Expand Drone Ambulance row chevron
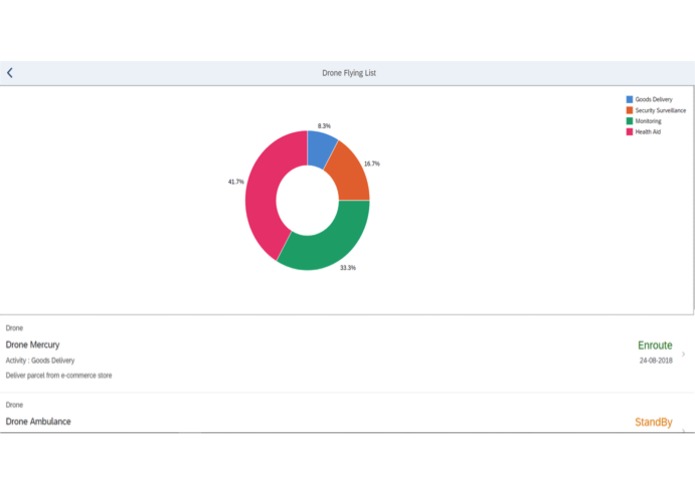Viewport: 695px width, 494px height. click(683, 430)
